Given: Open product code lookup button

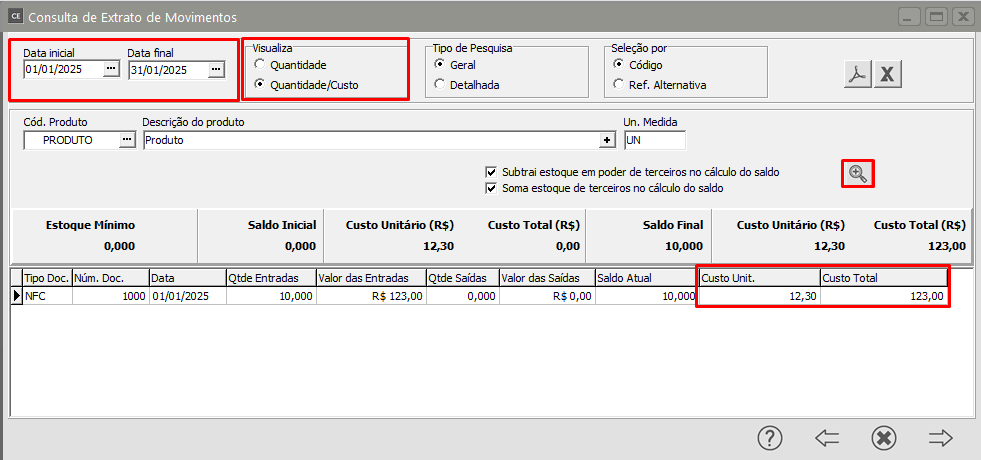Looking at the screenshot, I should (127, 141).
